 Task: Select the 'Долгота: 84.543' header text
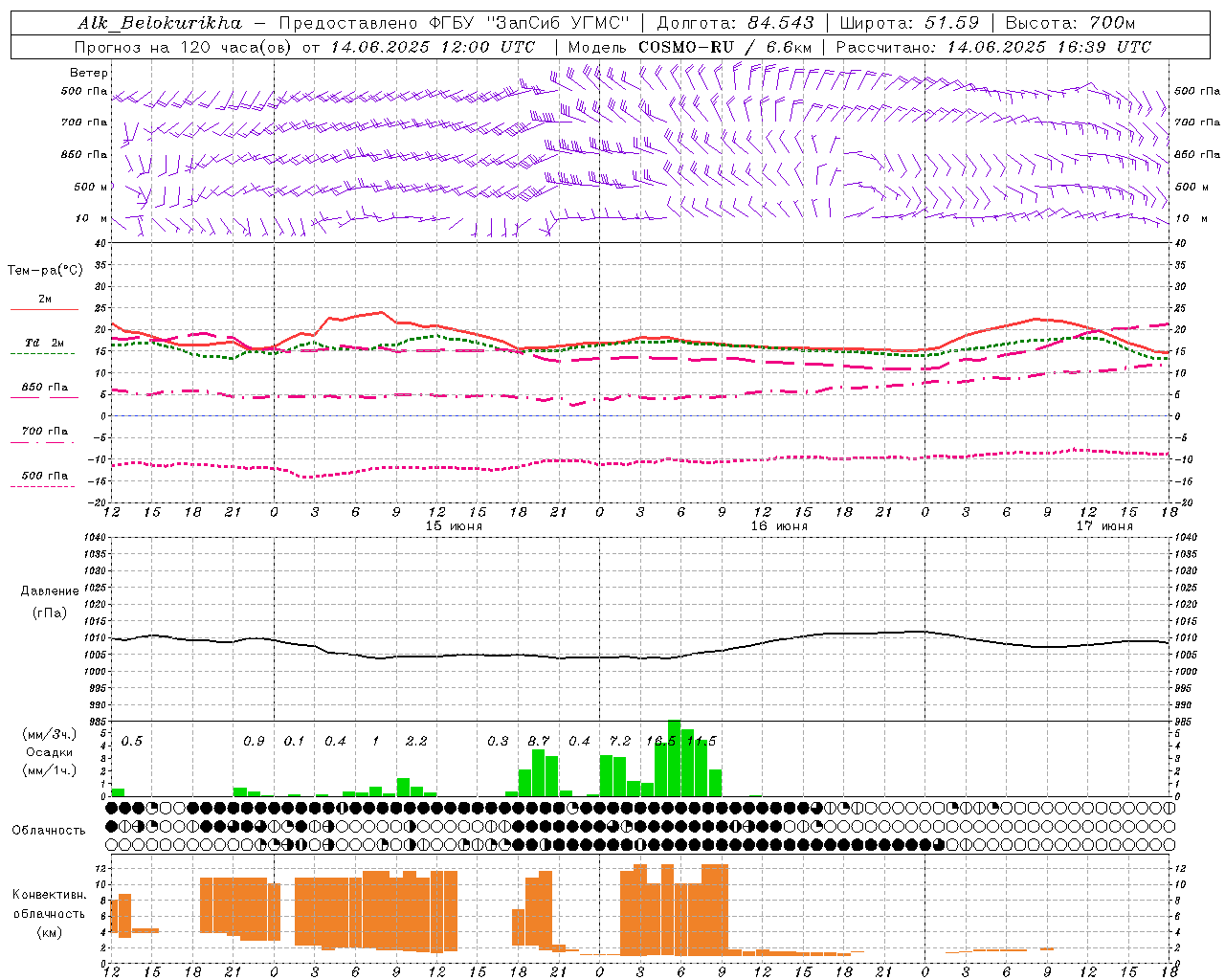pos(736,23)
